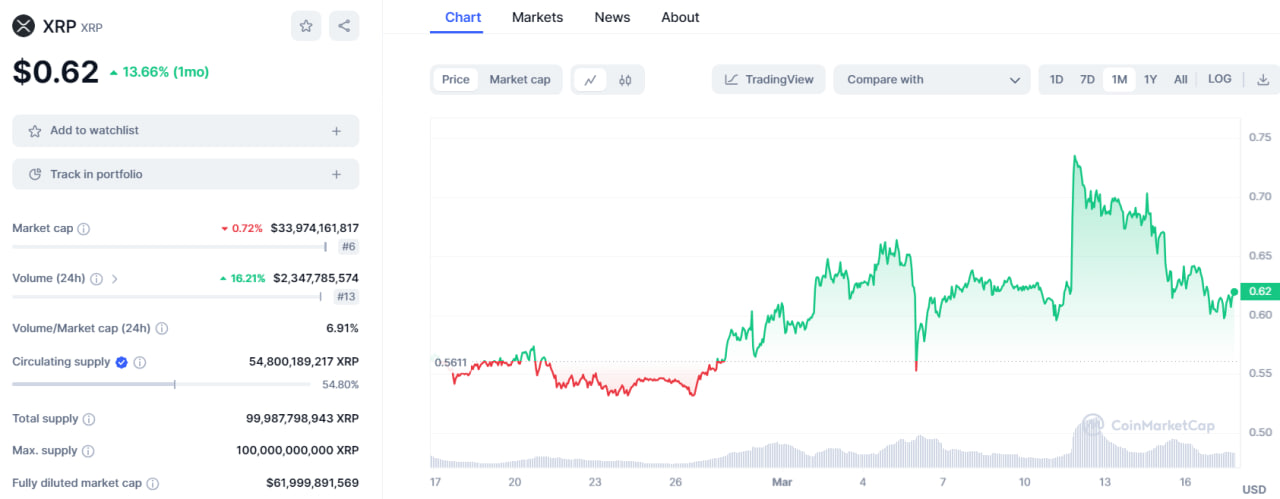Open the Chart tab
Image resolution: width=1280 pixels, height=499 pixels.
tap(463, 17)
